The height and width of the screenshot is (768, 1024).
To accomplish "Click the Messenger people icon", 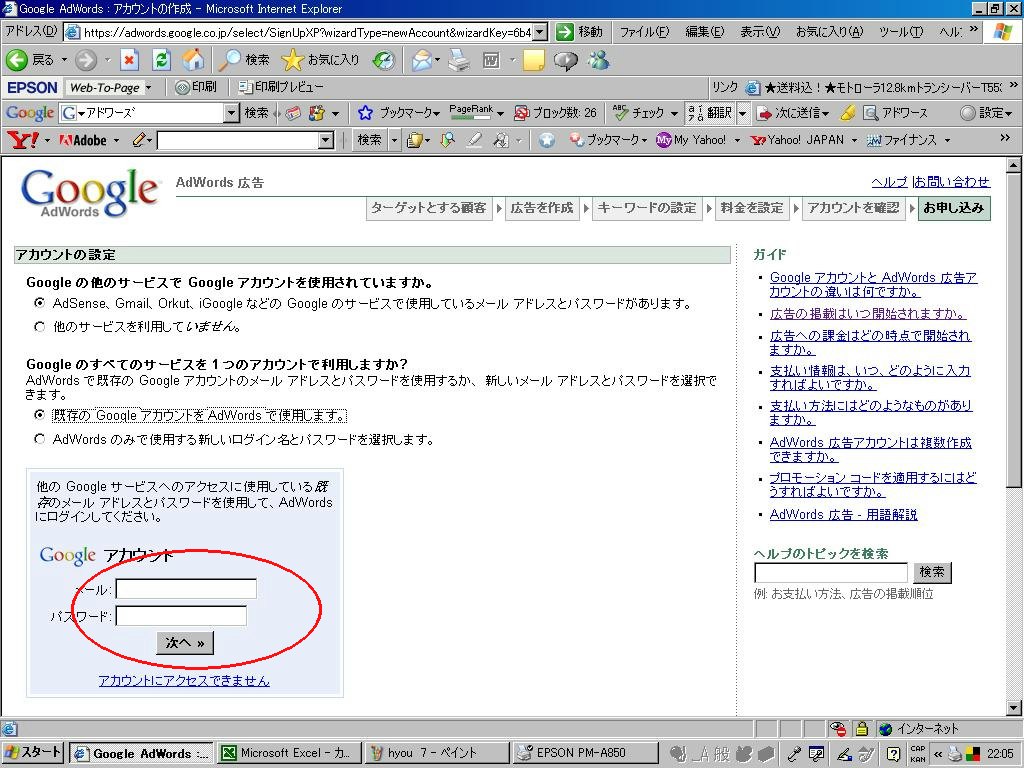I will click(x=598, y=61).
